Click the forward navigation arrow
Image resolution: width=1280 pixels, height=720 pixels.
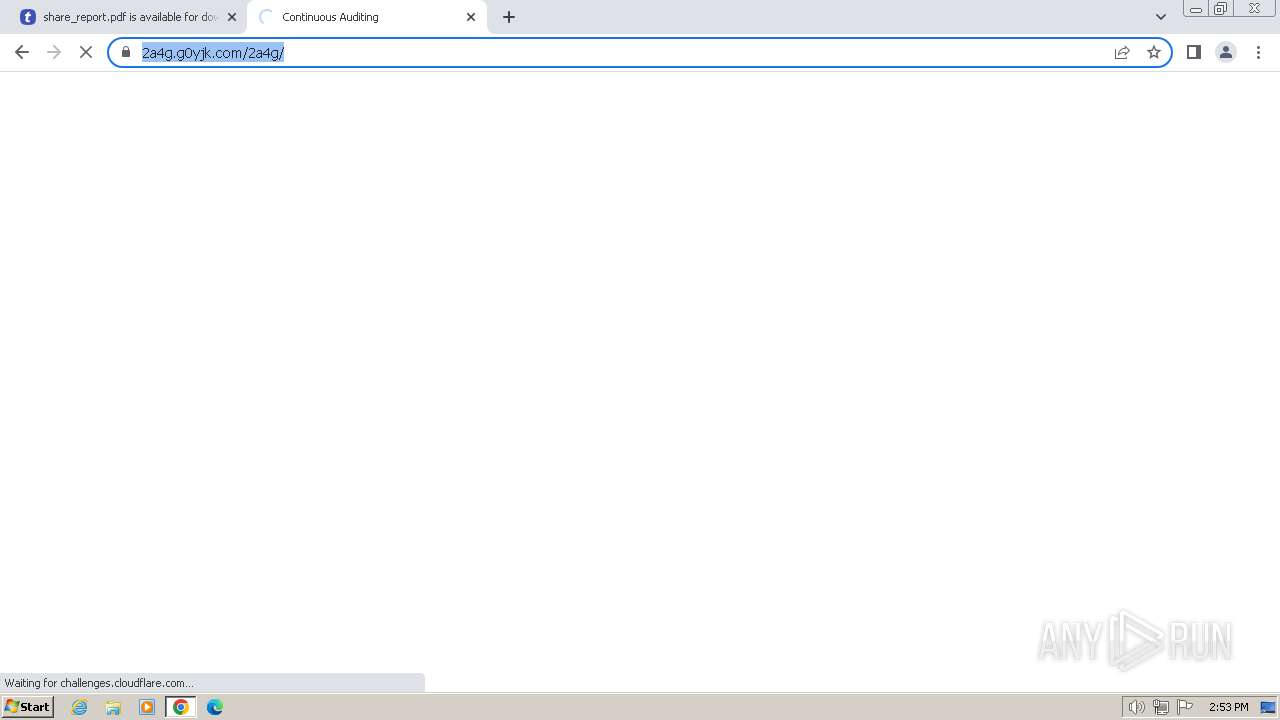point(54,52)
